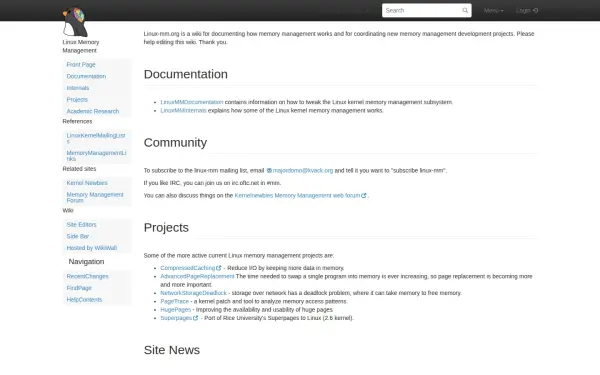Viewport: 600px width, 375px height.
Task: Open PageTrace project link
Action: tap(174, 302)
